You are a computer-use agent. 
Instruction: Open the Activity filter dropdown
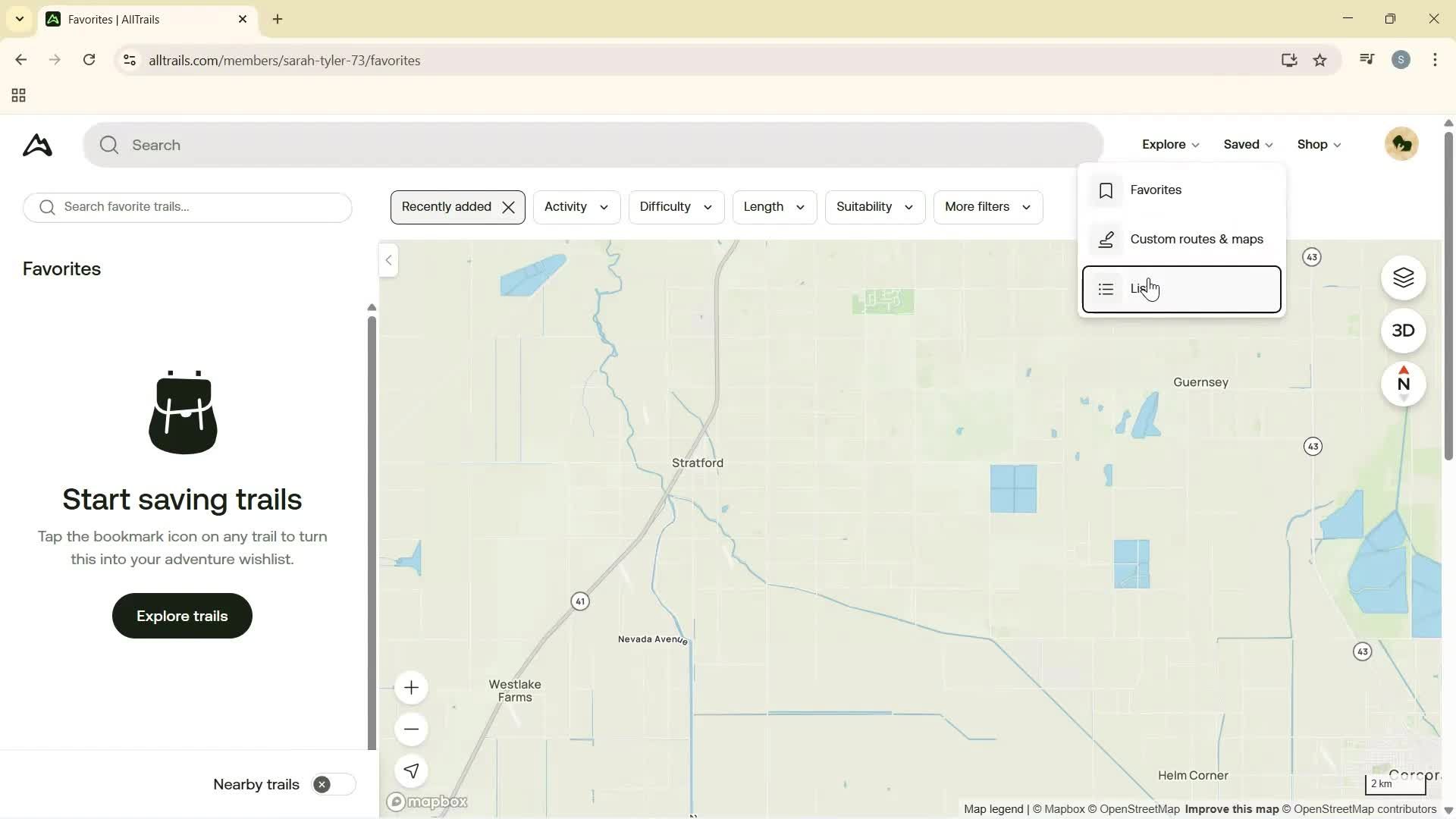pyautogui.click(x=576, y=206)
